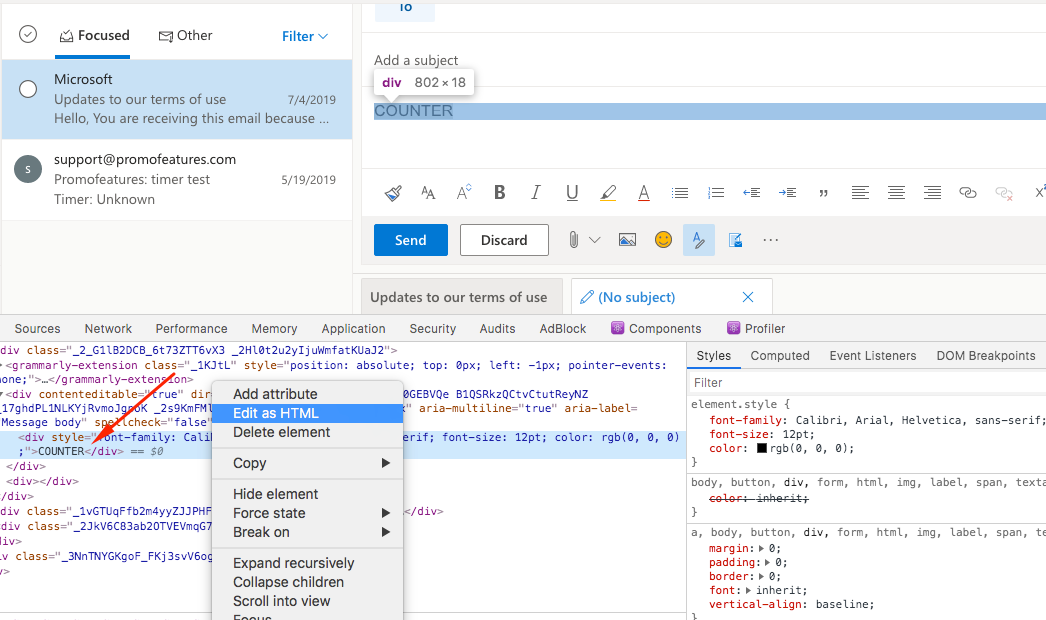Image resolution: width=1046 pixels, height=620 pixels.
Task: Open the support@promofeatures.com email
Action: click(177, 180)
